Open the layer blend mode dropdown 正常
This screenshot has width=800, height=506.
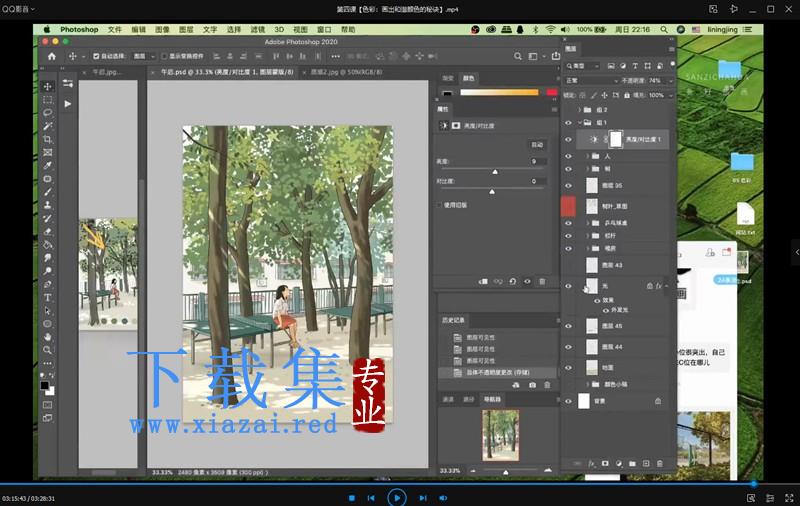click(592, 81)
